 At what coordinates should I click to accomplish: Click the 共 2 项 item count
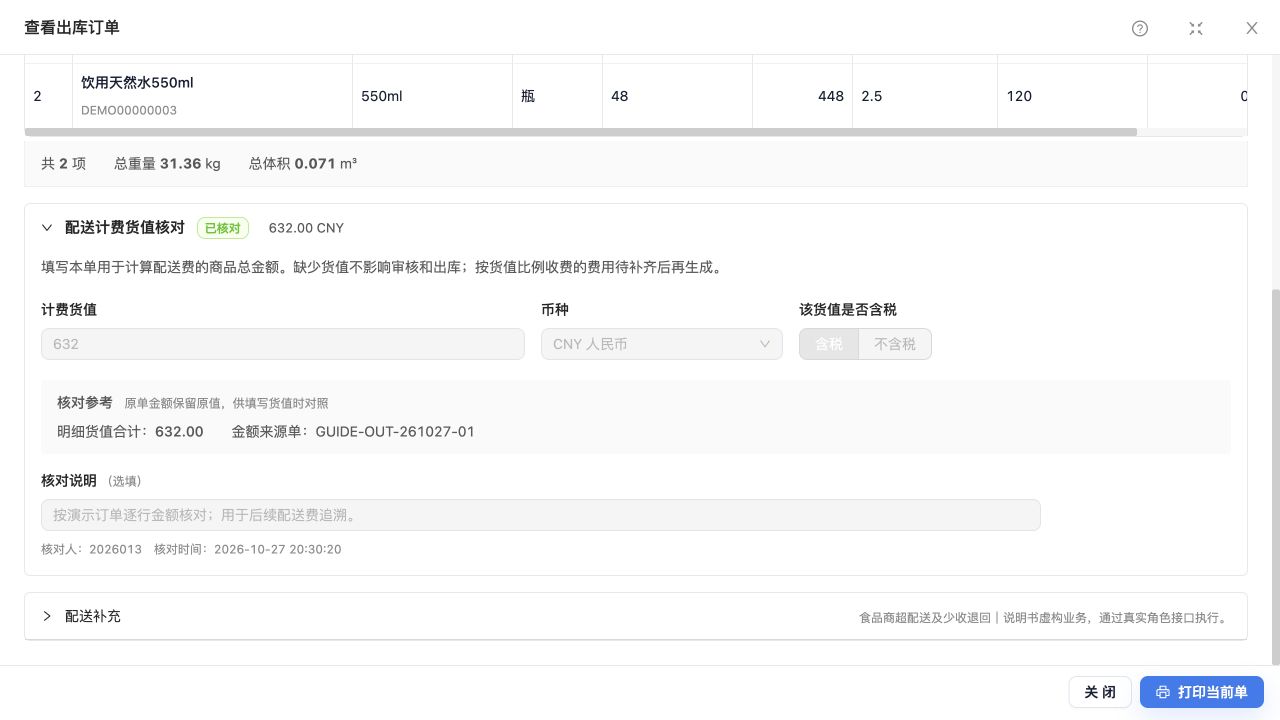(x=64, y=163)
